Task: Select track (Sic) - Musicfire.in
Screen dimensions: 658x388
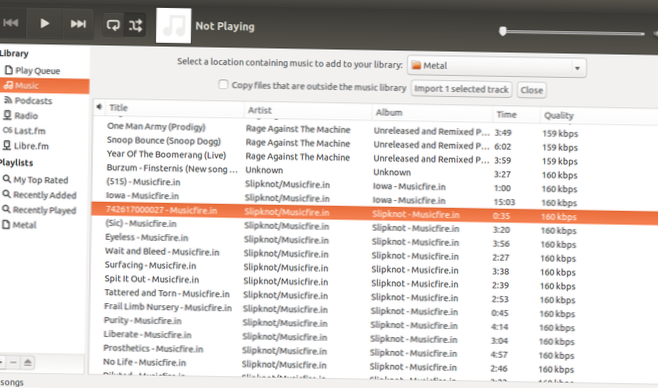Action: point(141,224)
